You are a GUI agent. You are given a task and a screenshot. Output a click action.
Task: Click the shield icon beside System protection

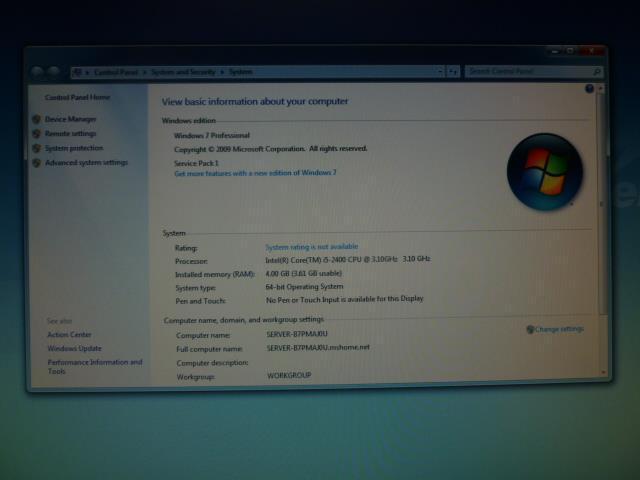coord(36,148)
